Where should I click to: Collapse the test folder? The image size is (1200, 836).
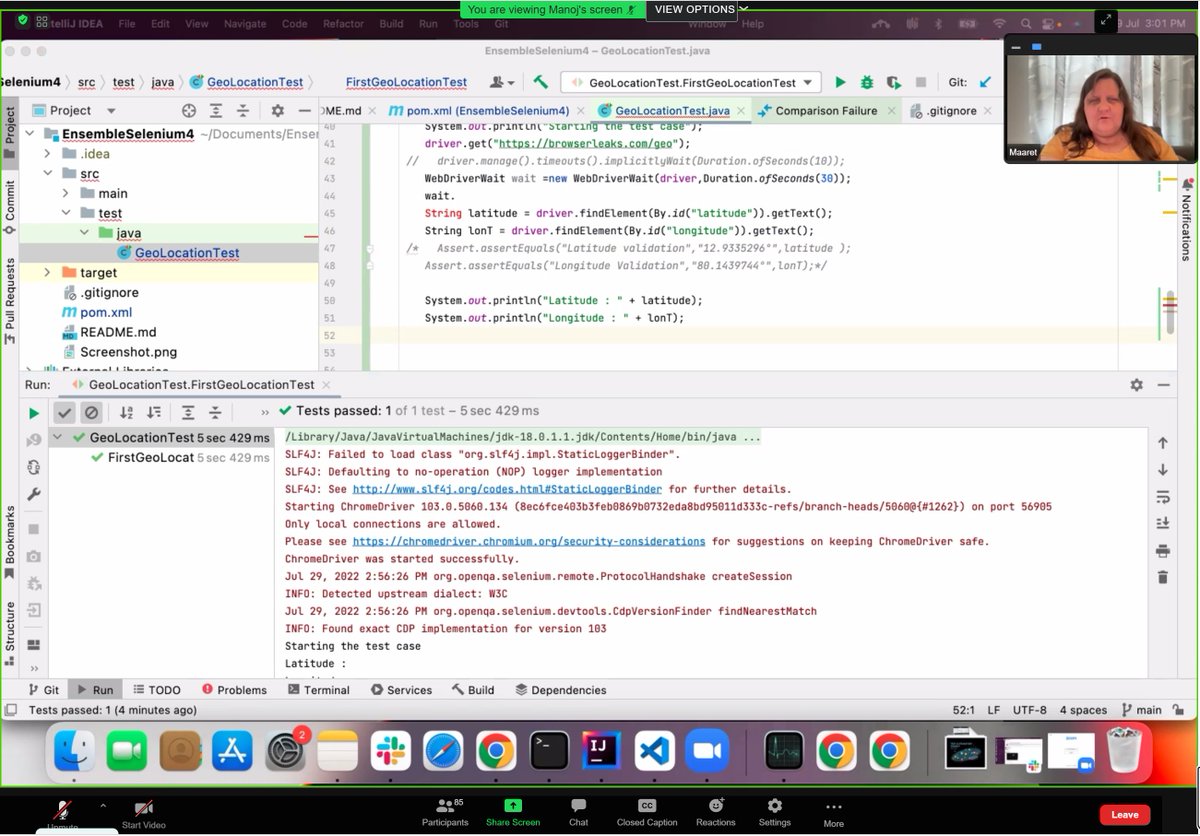pyautogui.click(x=66, y=213)
